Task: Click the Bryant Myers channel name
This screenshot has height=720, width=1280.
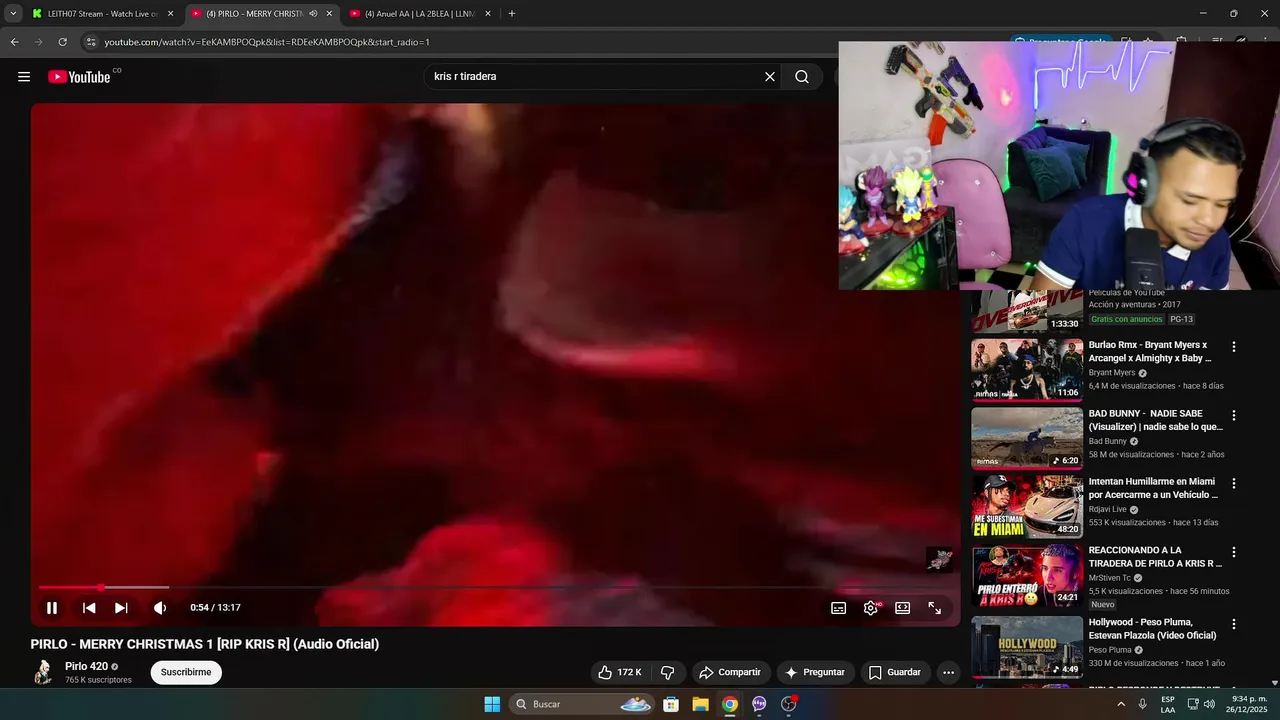Action: (x=1112, y=373)
